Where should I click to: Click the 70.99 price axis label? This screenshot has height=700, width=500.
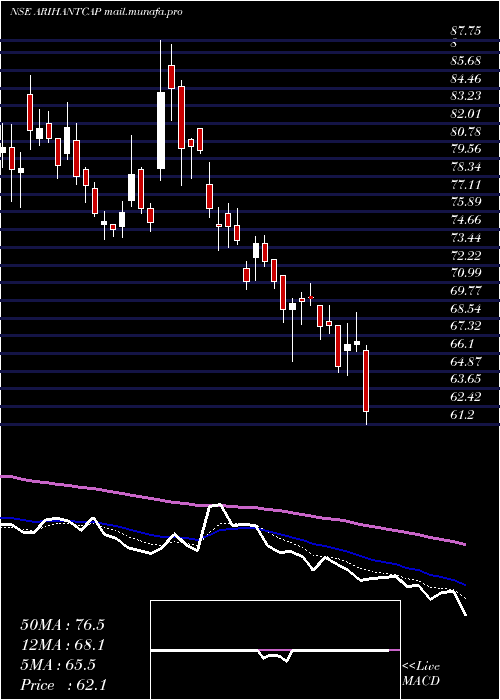click(x=466, y=273)
